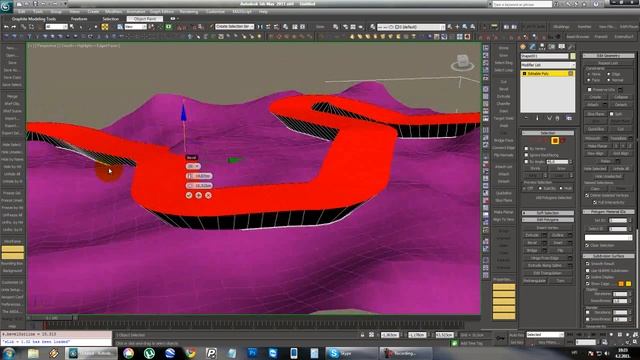Select Element sub-object level icon
This screenshot has width=640, height=360.
click(x=563, y=140)
